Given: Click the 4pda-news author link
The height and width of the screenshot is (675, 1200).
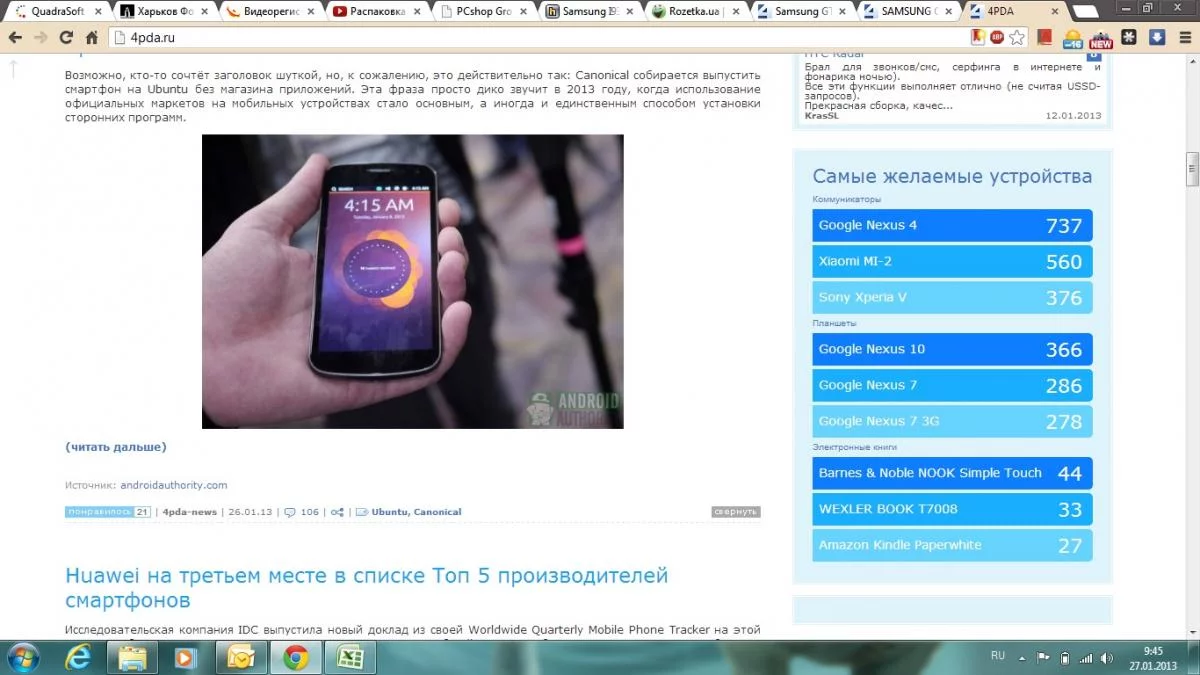Looking at the screenshot, I should [x=190, y=512].
